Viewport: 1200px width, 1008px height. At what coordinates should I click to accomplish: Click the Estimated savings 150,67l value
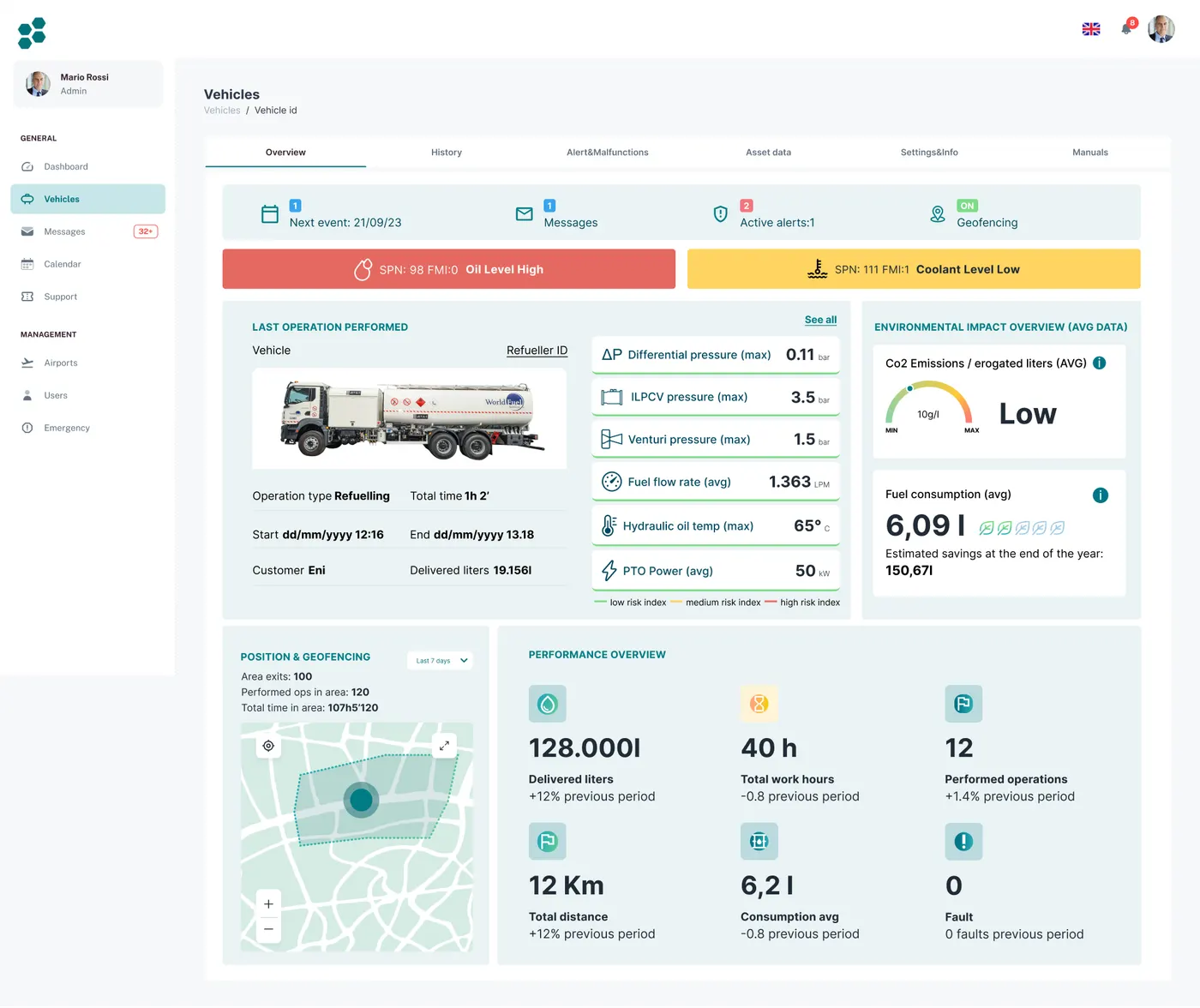(909, 571)
